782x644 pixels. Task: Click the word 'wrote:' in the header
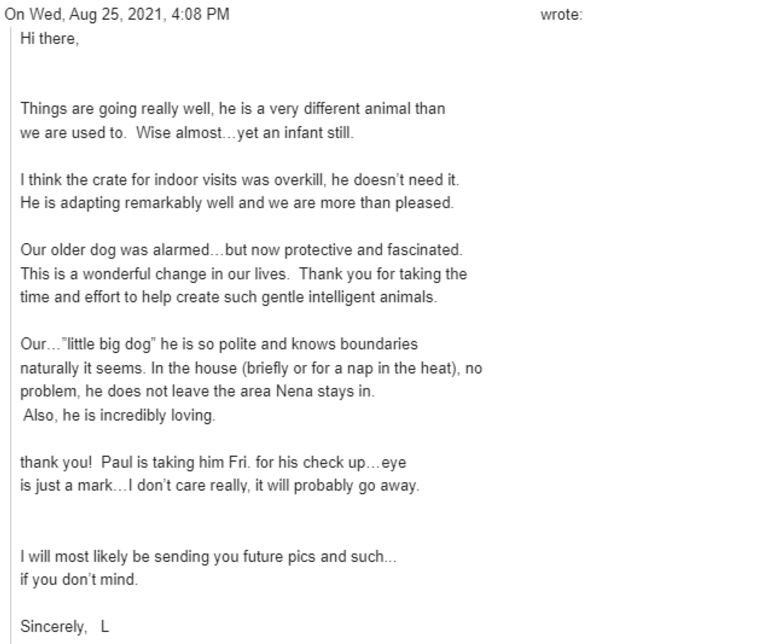pos(561,14)
